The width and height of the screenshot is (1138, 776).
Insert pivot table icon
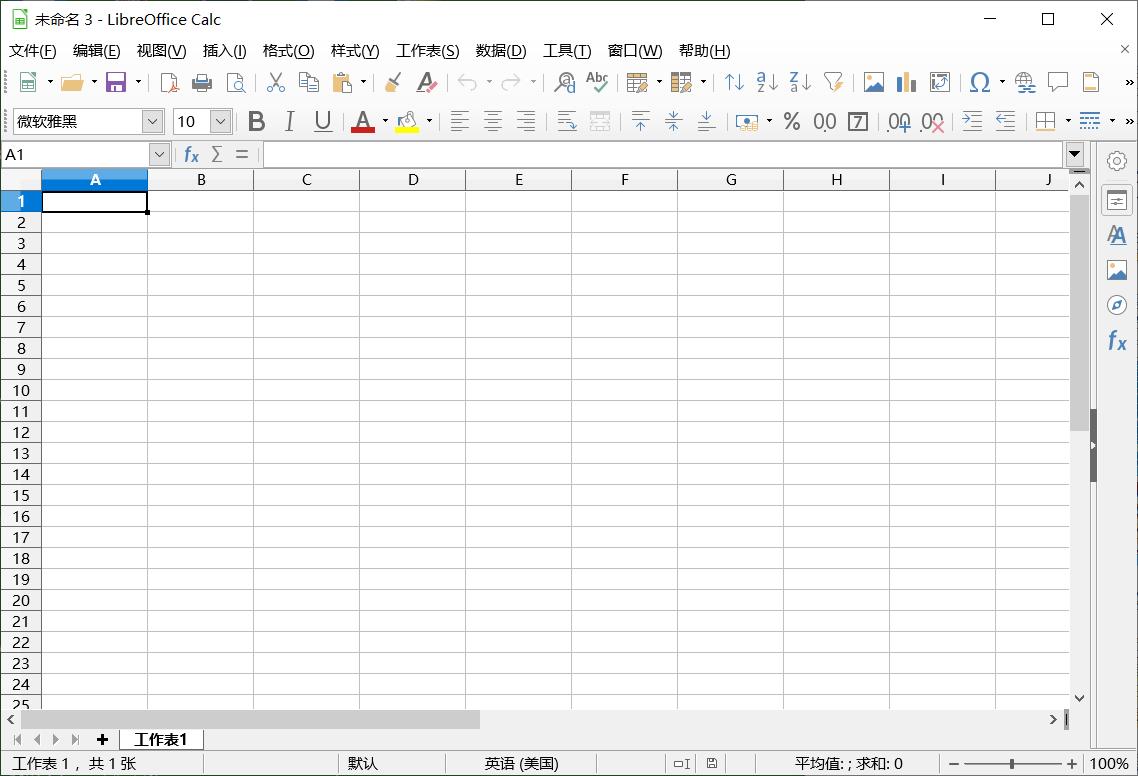click(940, 82)
